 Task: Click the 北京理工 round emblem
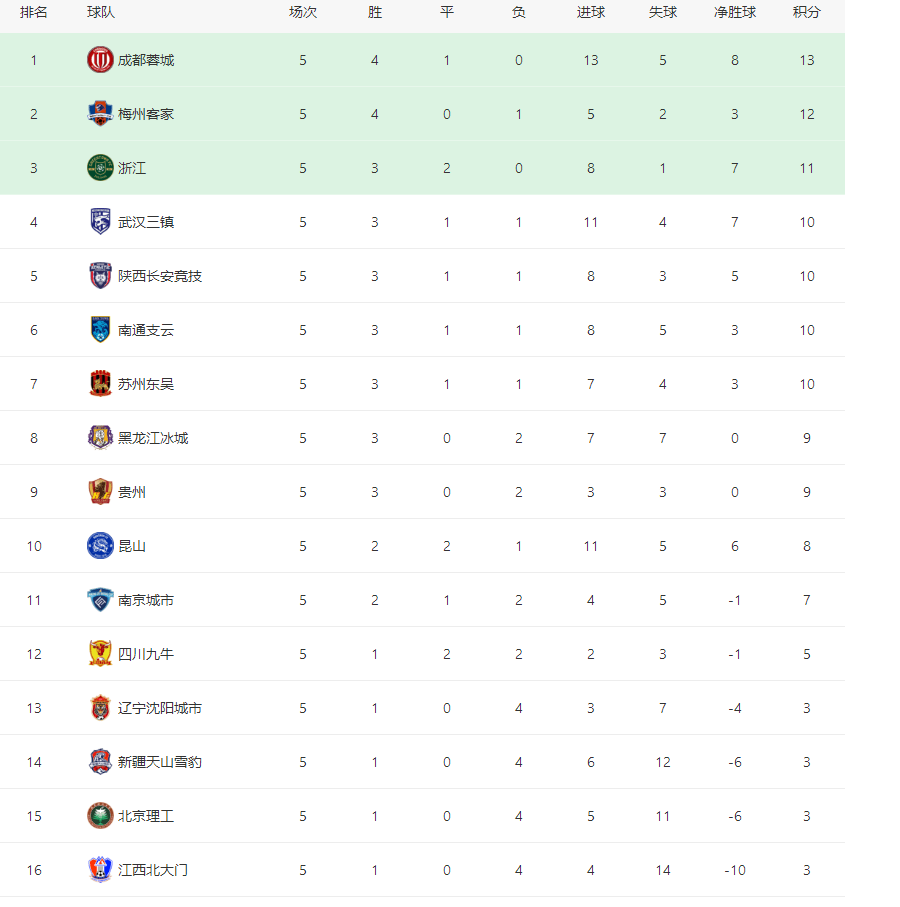(100, 816)
